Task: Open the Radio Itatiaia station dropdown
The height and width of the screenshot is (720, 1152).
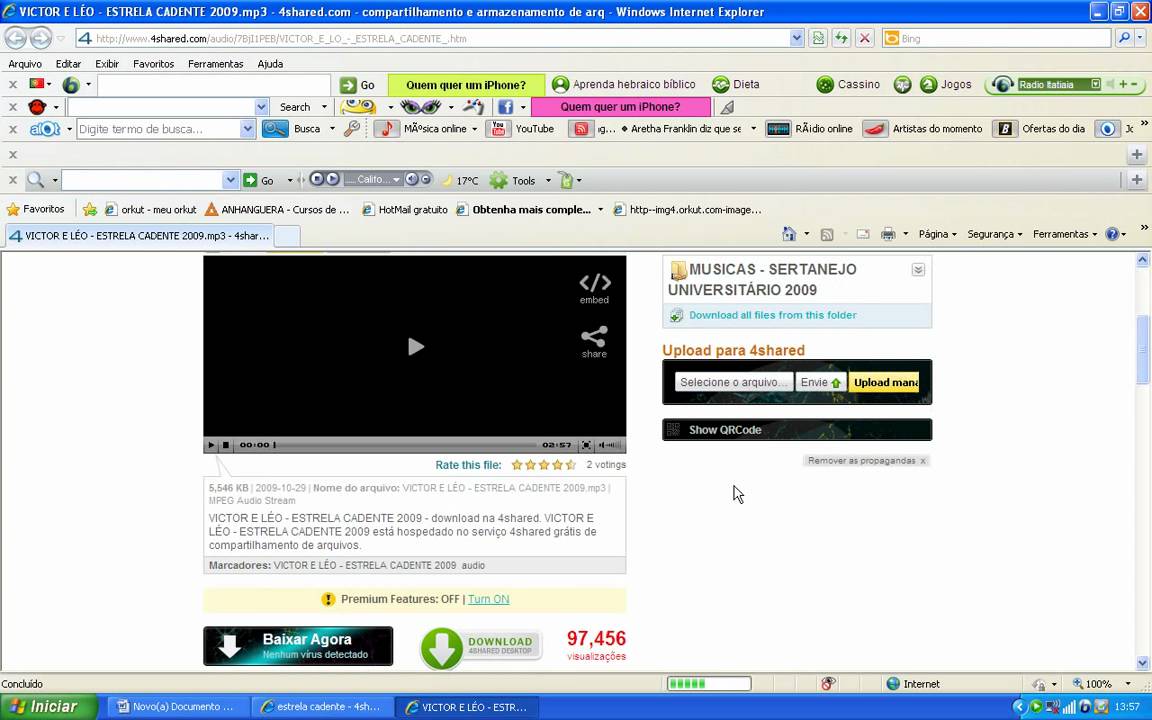Action: (1095, 84)
